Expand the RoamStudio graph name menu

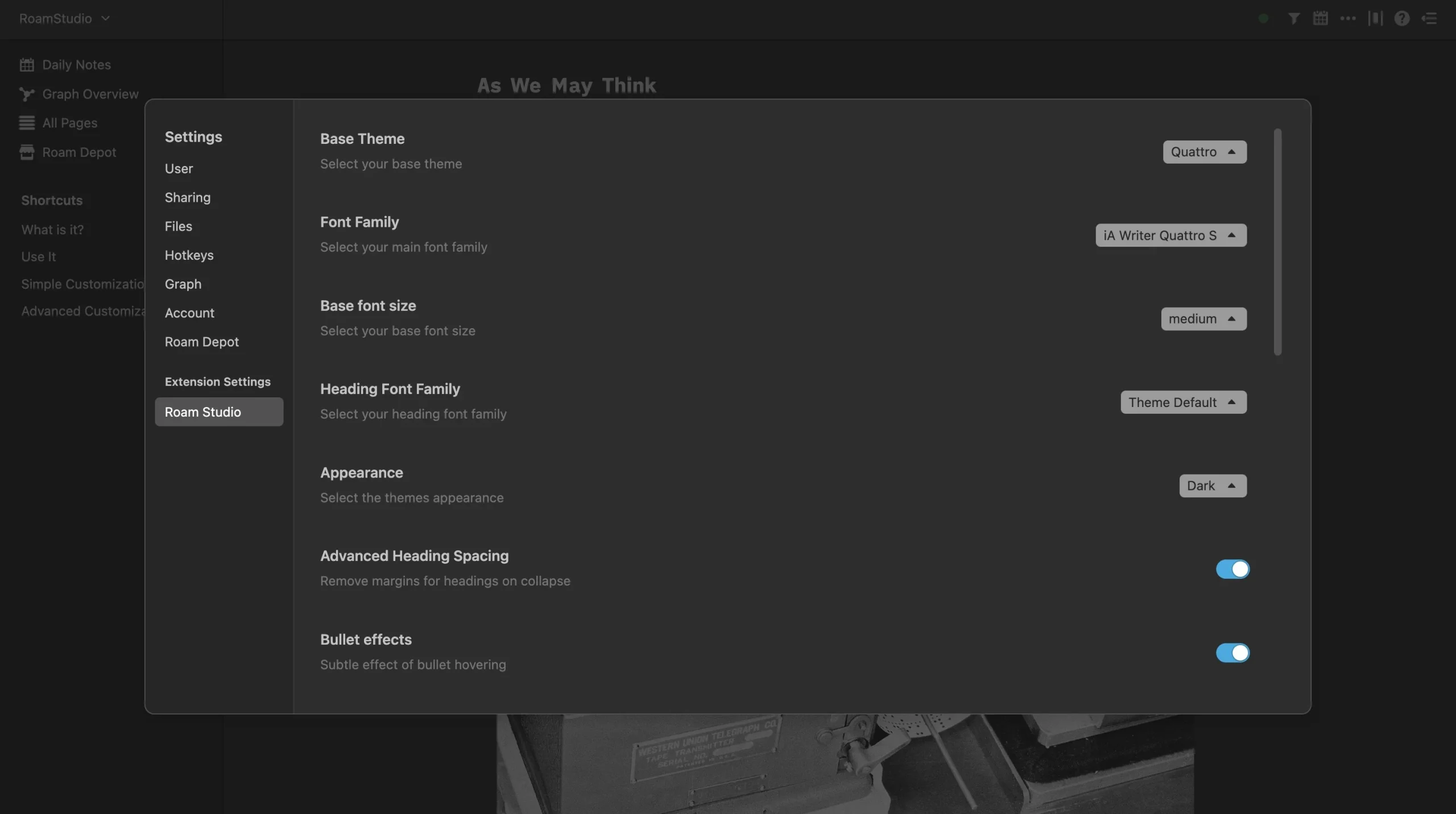pos(64,19)
